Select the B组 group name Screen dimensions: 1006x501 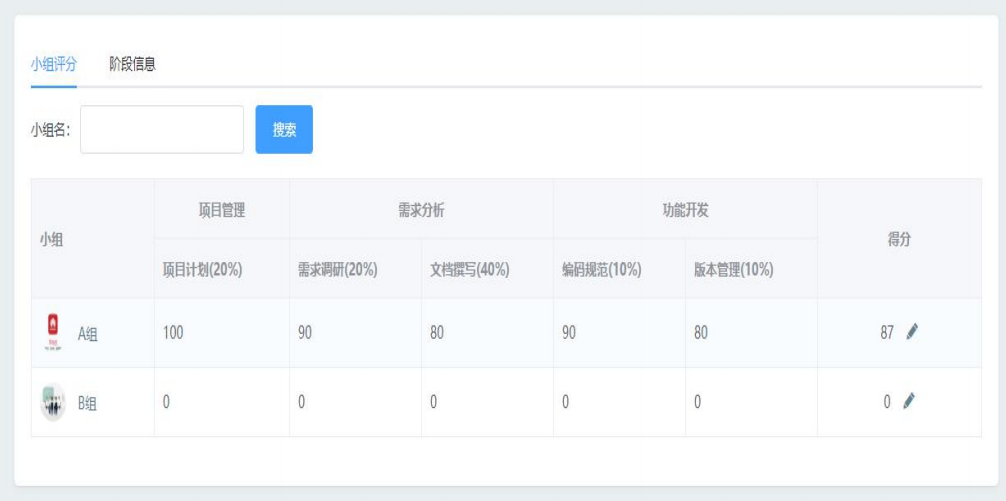[x=87, y=403]
